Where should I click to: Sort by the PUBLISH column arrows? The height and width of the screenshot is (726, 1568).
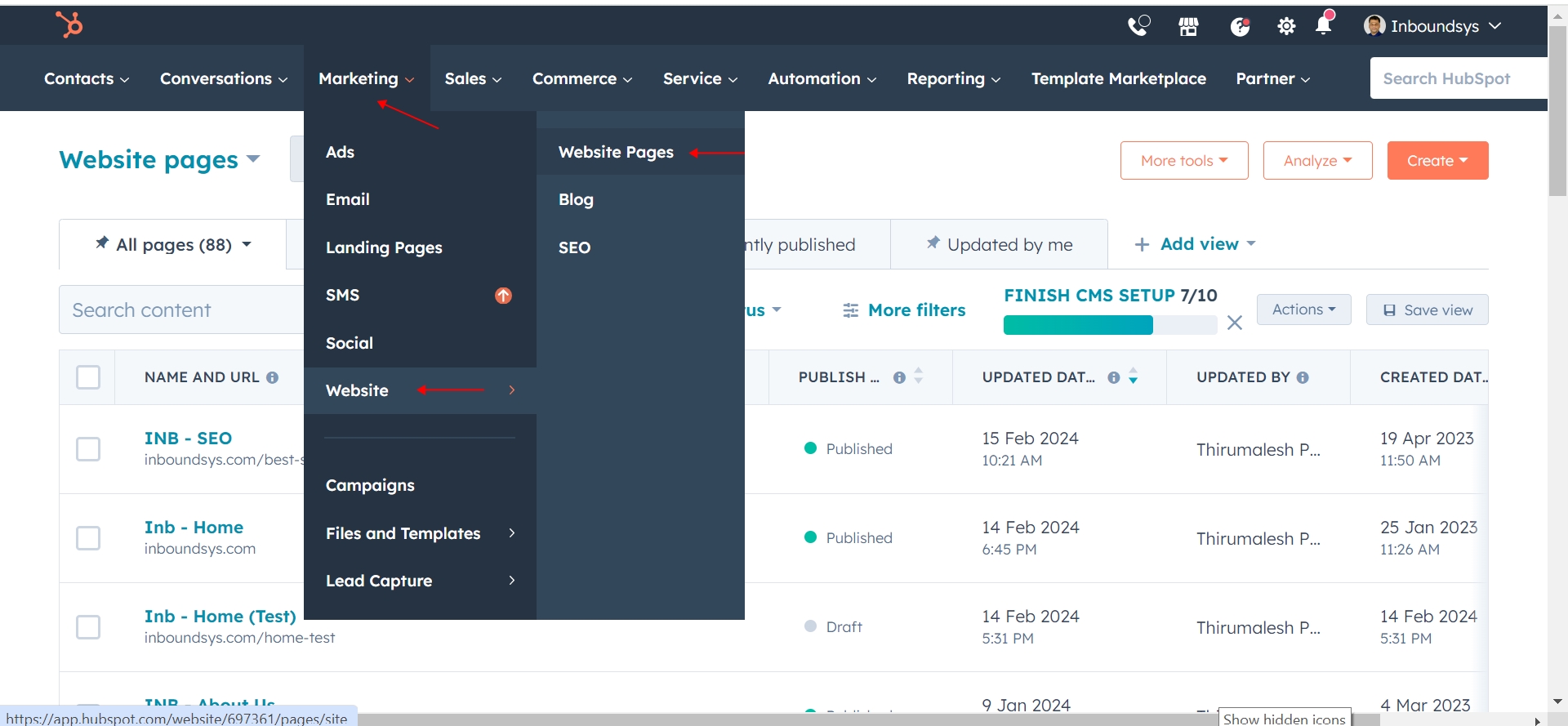[x=919, y=376]
